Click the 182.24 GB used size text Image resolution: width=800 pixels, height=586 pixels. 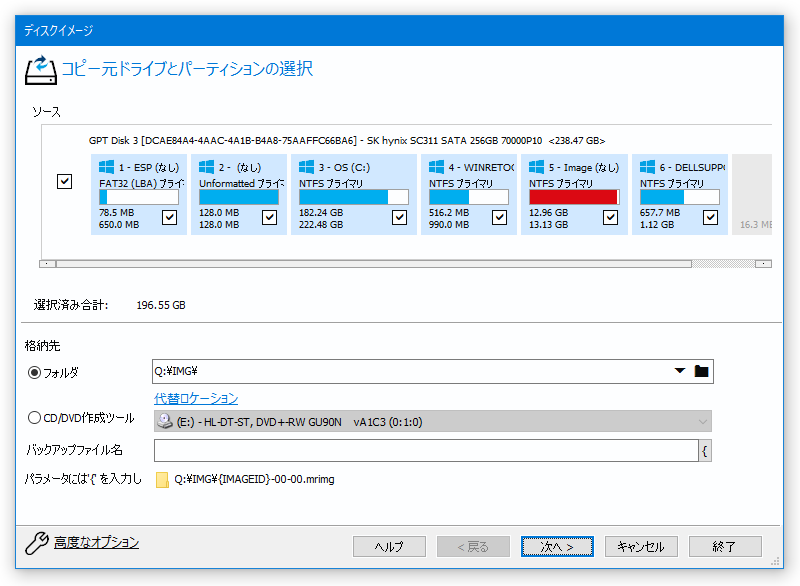tap(321, 213)
